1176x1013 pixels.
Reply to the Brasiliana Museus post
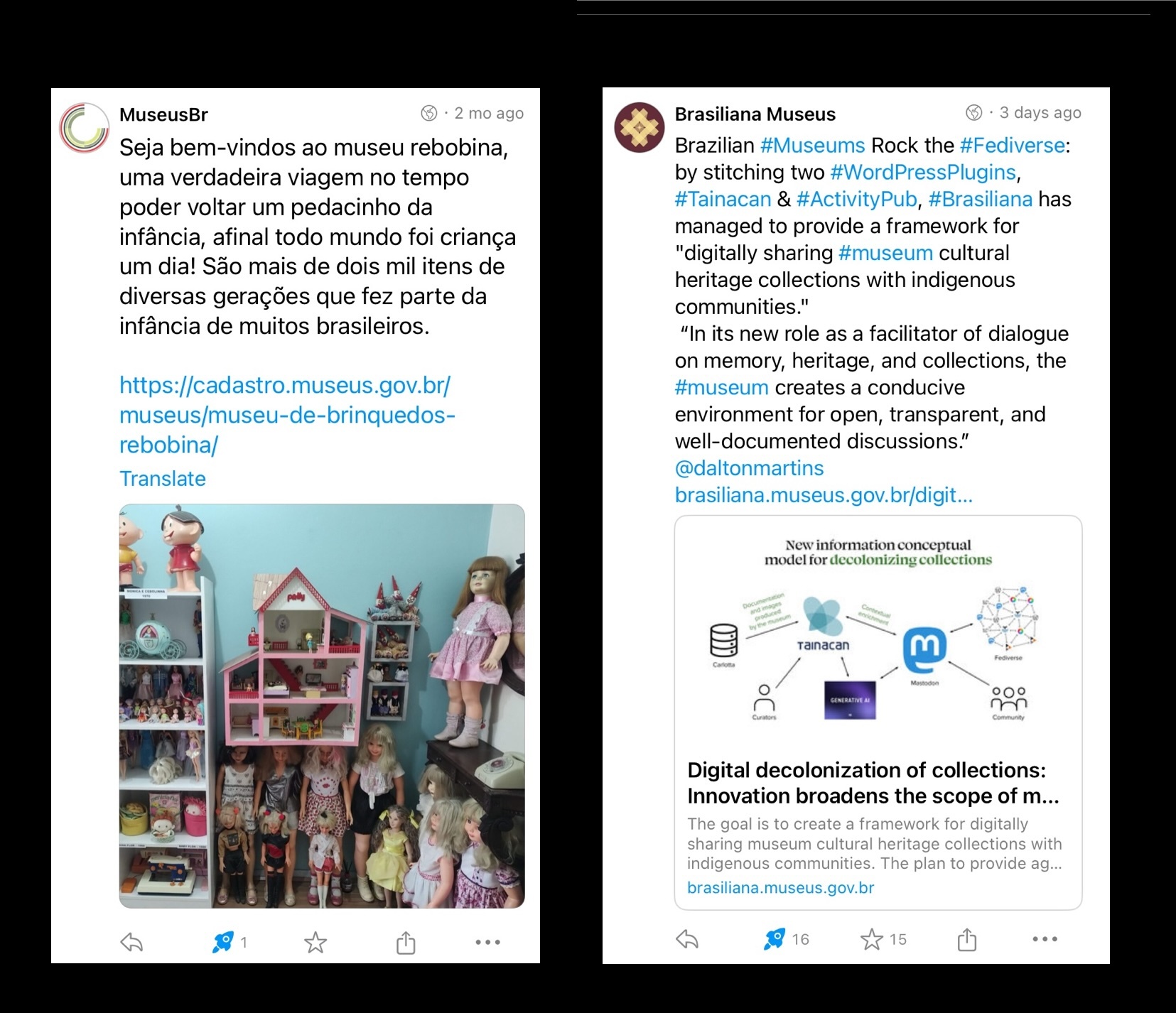[687, 939]
